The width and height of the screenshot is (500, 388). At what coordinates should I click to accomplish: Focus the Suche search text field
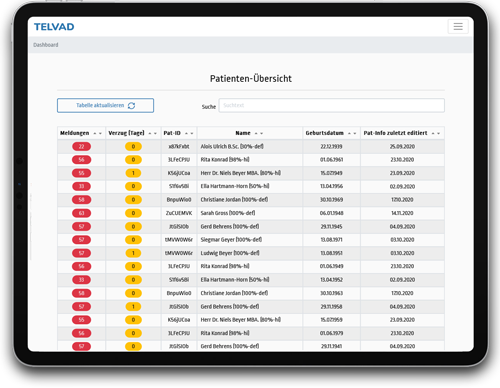[331, 105]
